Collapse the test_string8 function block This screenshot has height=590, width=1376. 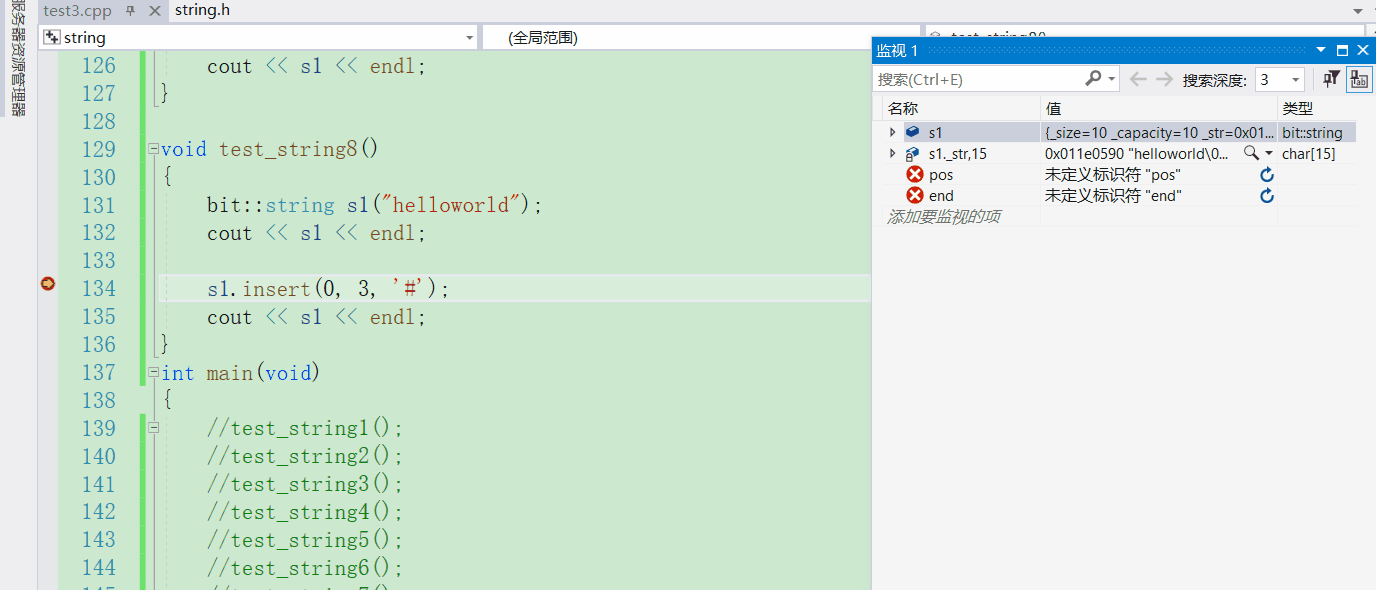point(153,149)
